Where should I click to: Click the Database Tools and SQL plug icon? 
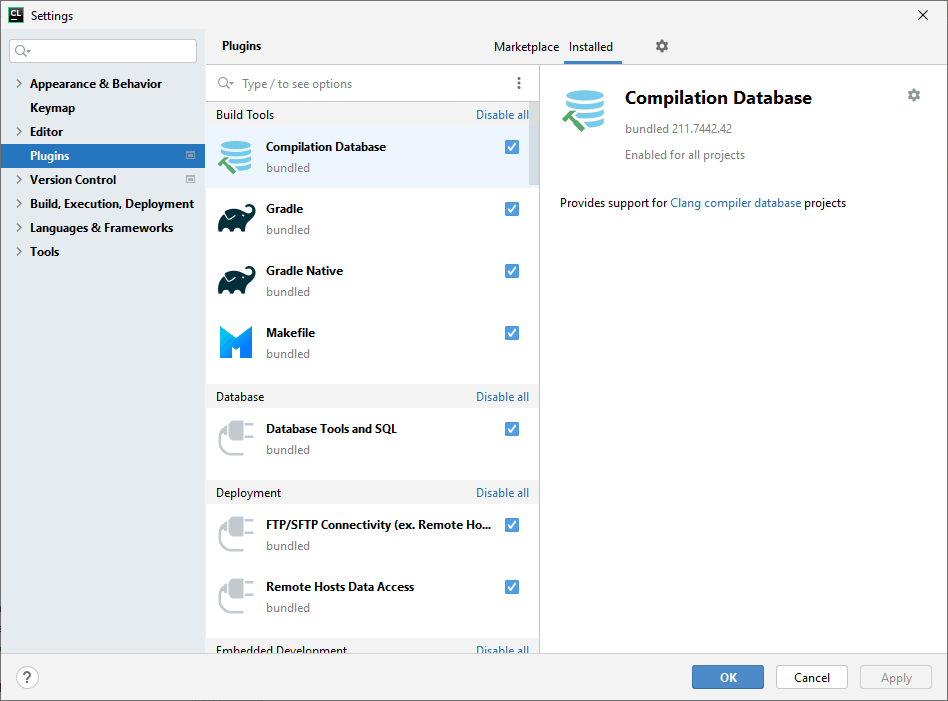(236, 439)
